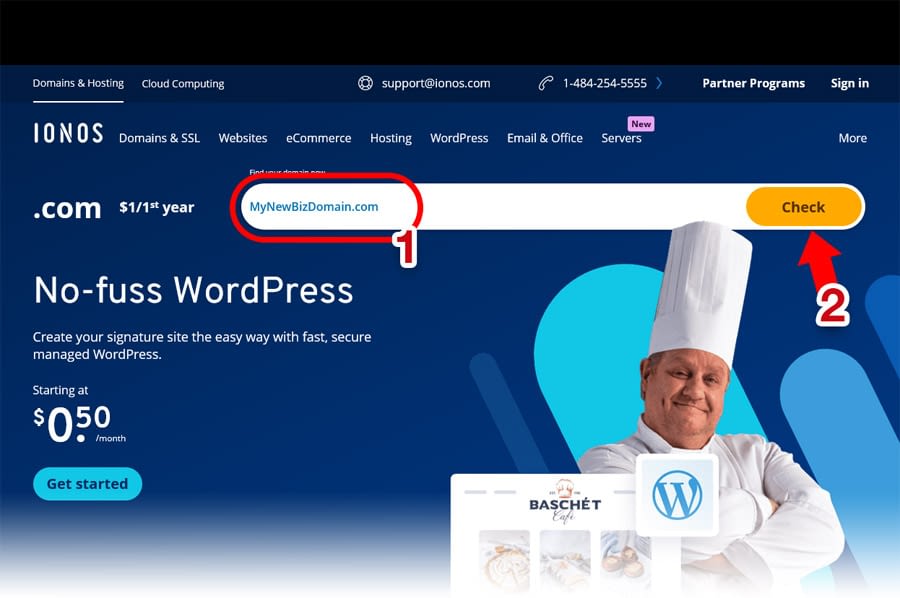Click the "No-fuss WordPress" heading
Viewport: 900px width, 598px height.
pos(193,290)
